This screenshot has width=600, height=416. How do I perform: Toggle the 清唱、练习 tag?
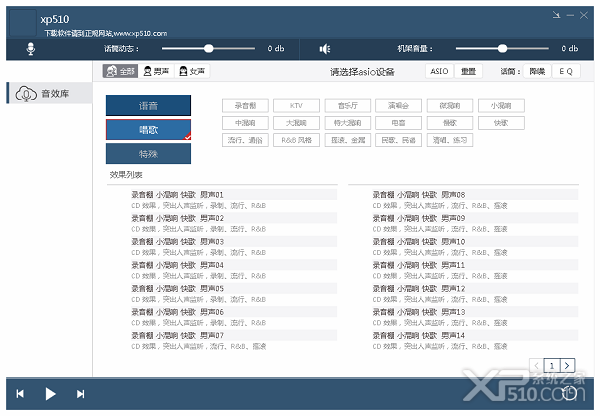coord(450,140)
